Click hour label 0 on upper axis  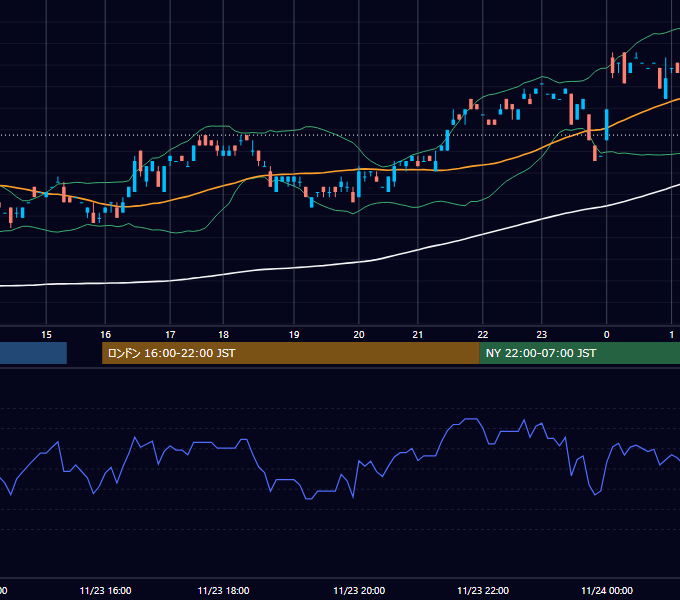(x=607, y=335)
